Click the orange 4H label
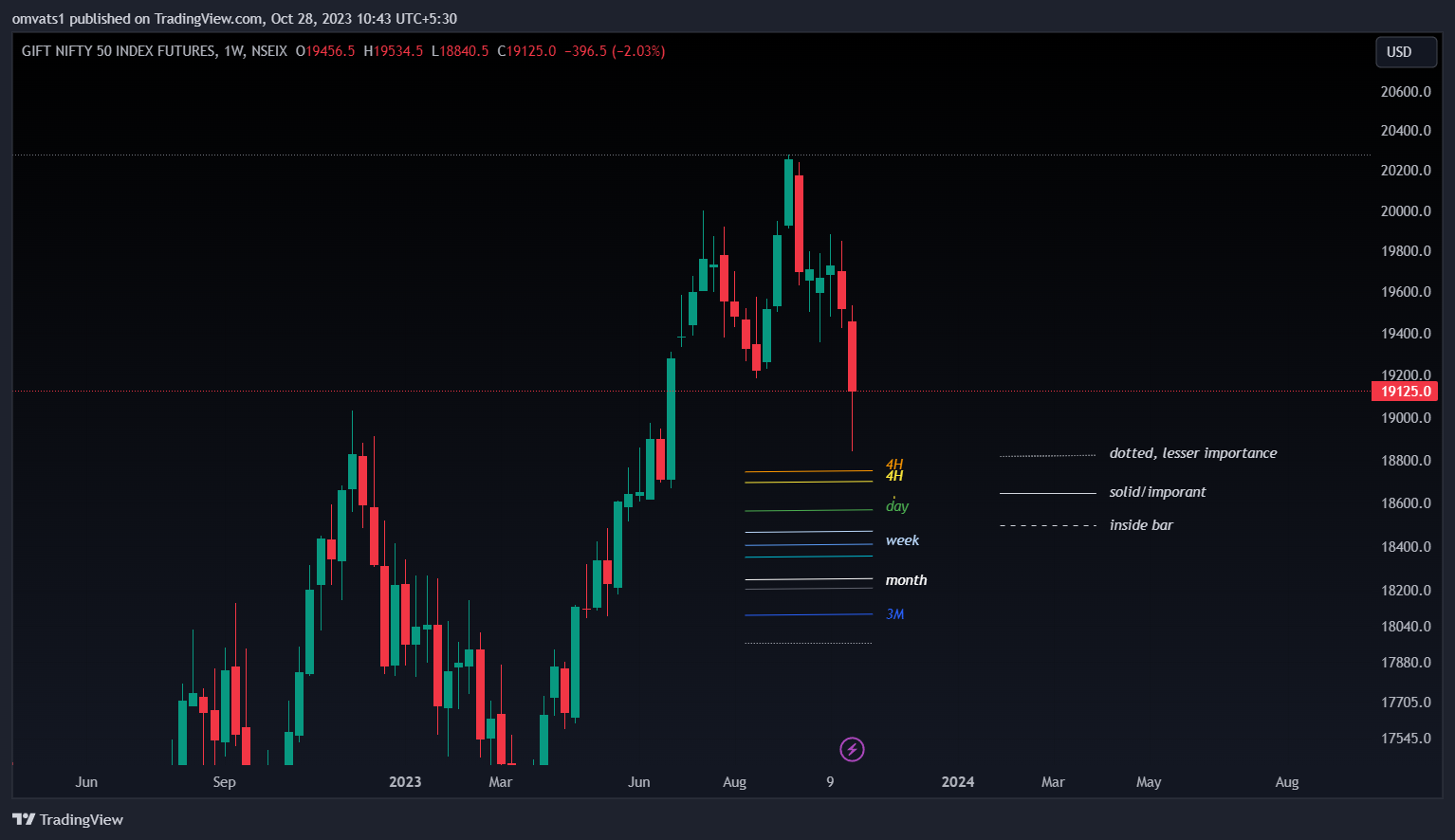This screenshot has width=1455, height=840. click(x=894, y=464)
